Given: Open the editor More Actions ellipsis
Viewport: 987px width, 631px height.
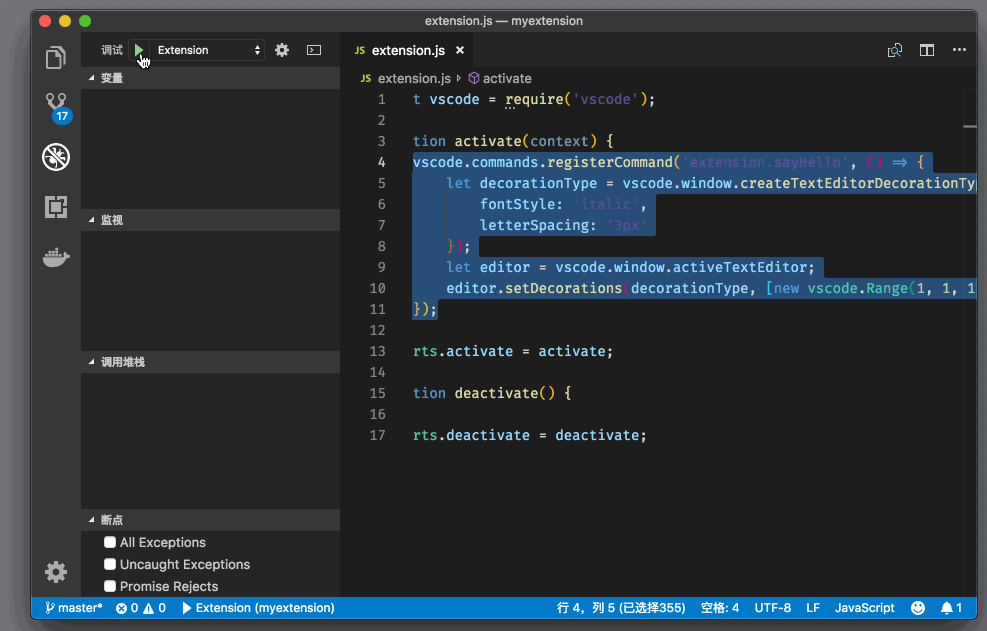Looking at the screenshot, I should pyautogui.click(x=959, y=50).
